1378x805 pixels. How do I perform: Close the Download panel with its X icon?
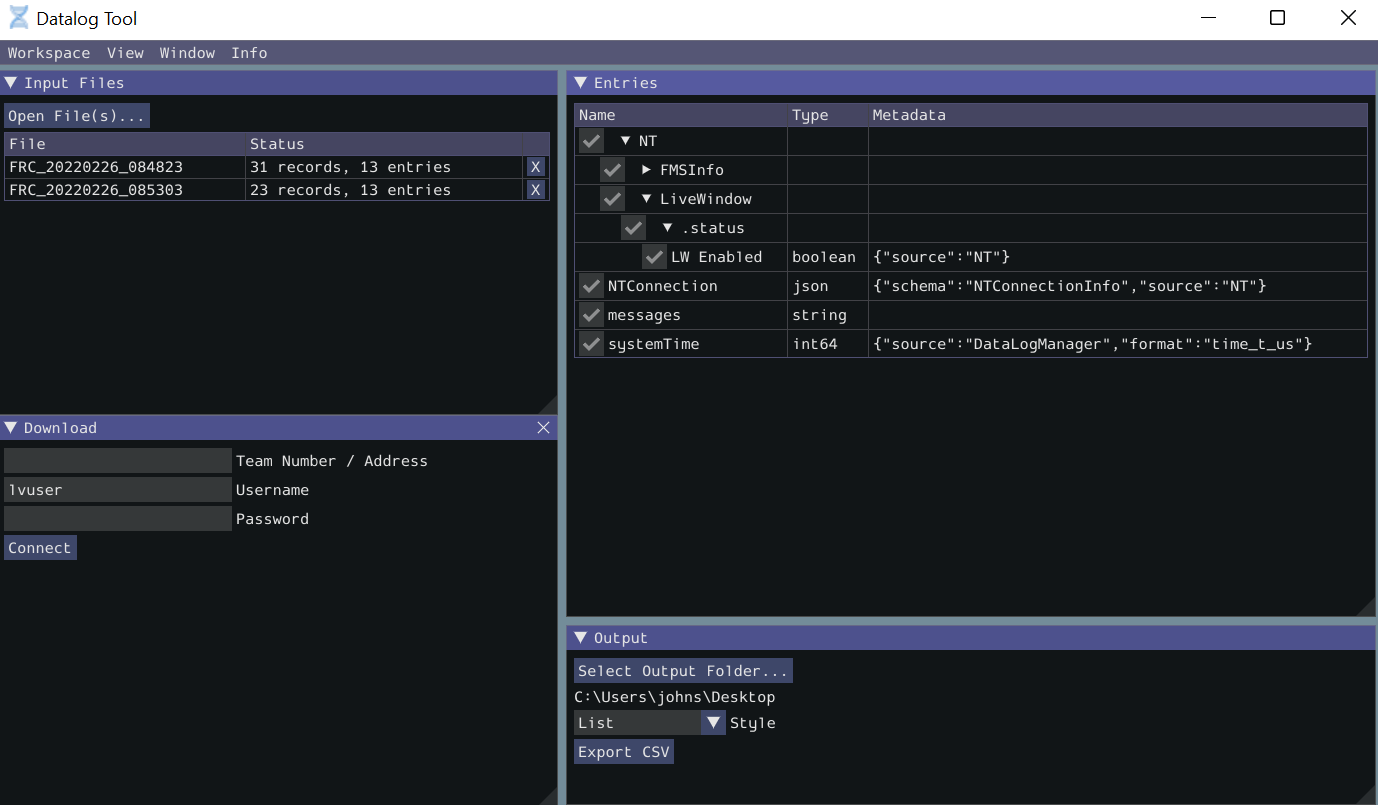point(543,427)
